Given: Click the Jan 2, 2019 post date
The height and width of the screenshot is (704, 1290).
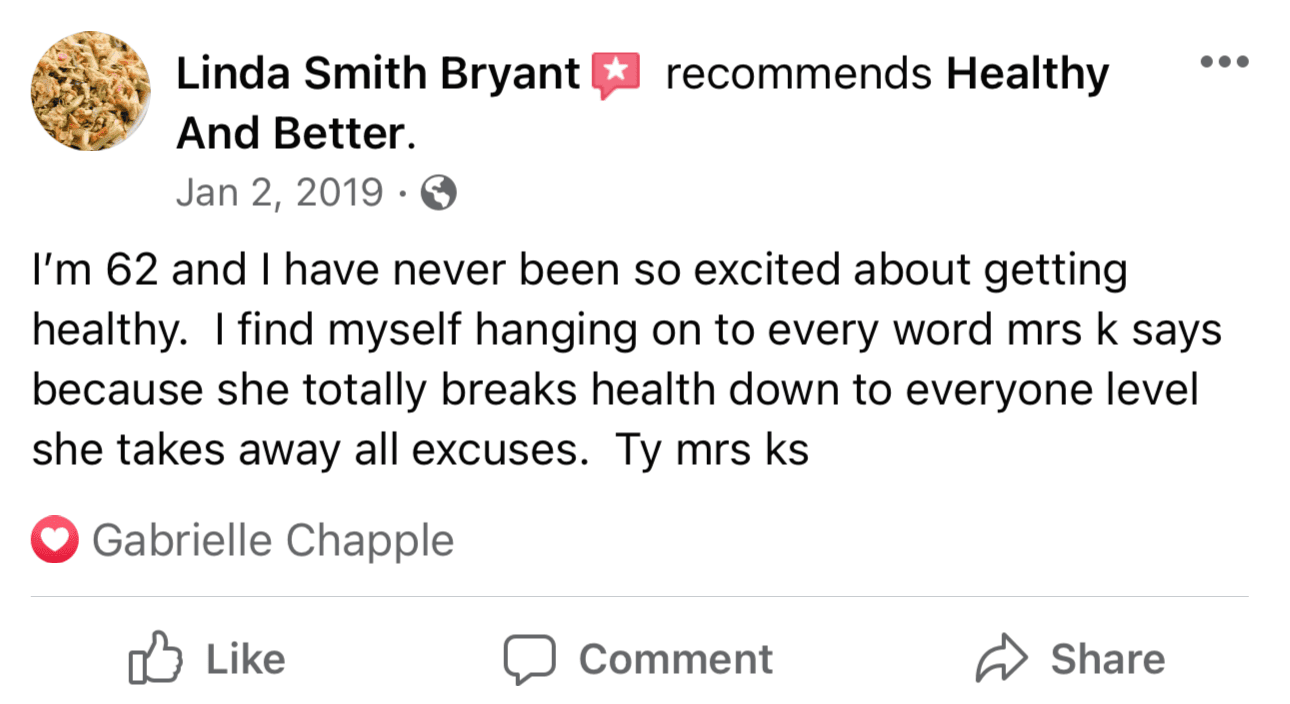Looking at the screenshot, I should tap(279, 193).
